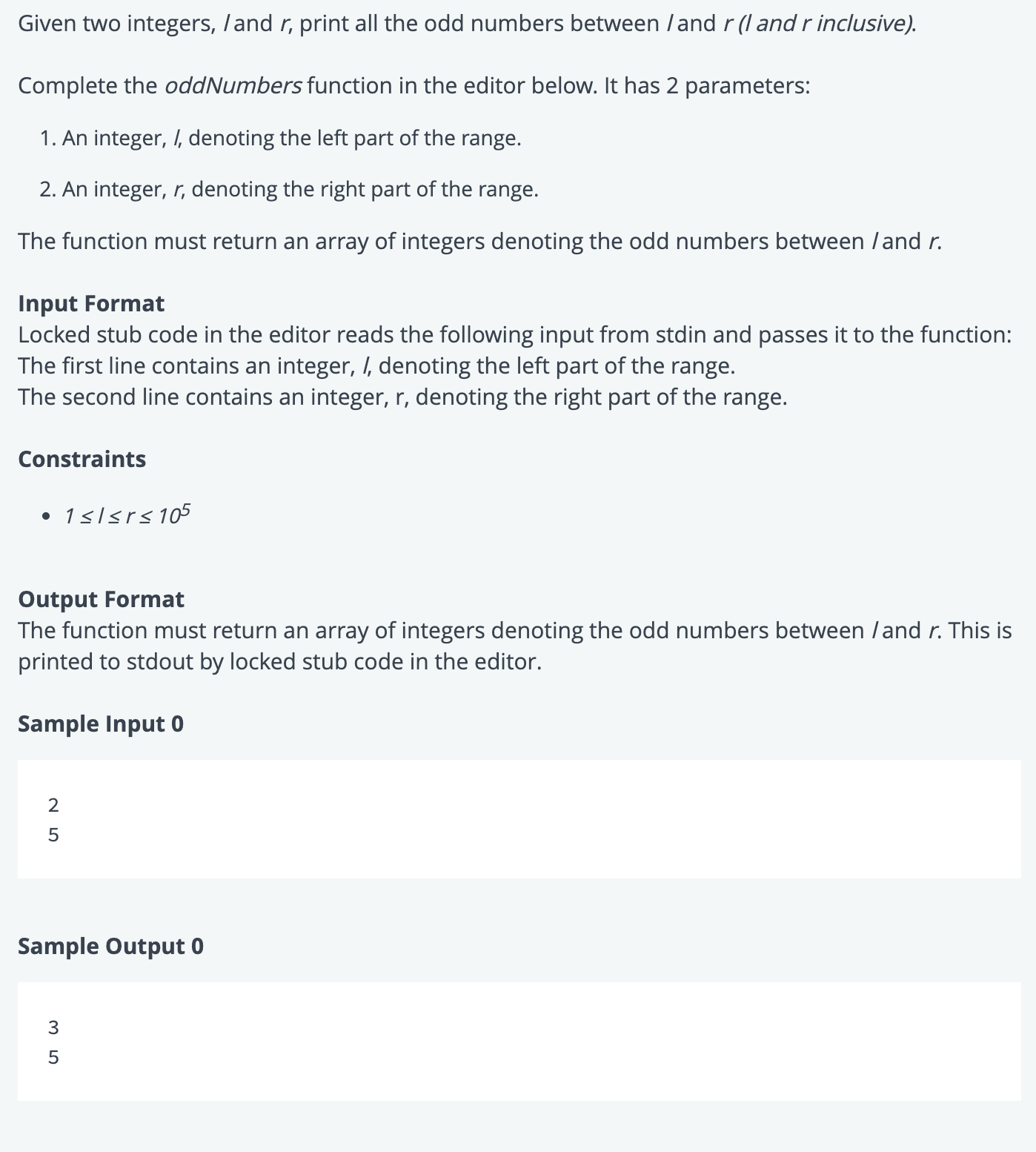Click the value 5 in Sample Output box
The image size is (1036, 1152).
coord(53,1057)
